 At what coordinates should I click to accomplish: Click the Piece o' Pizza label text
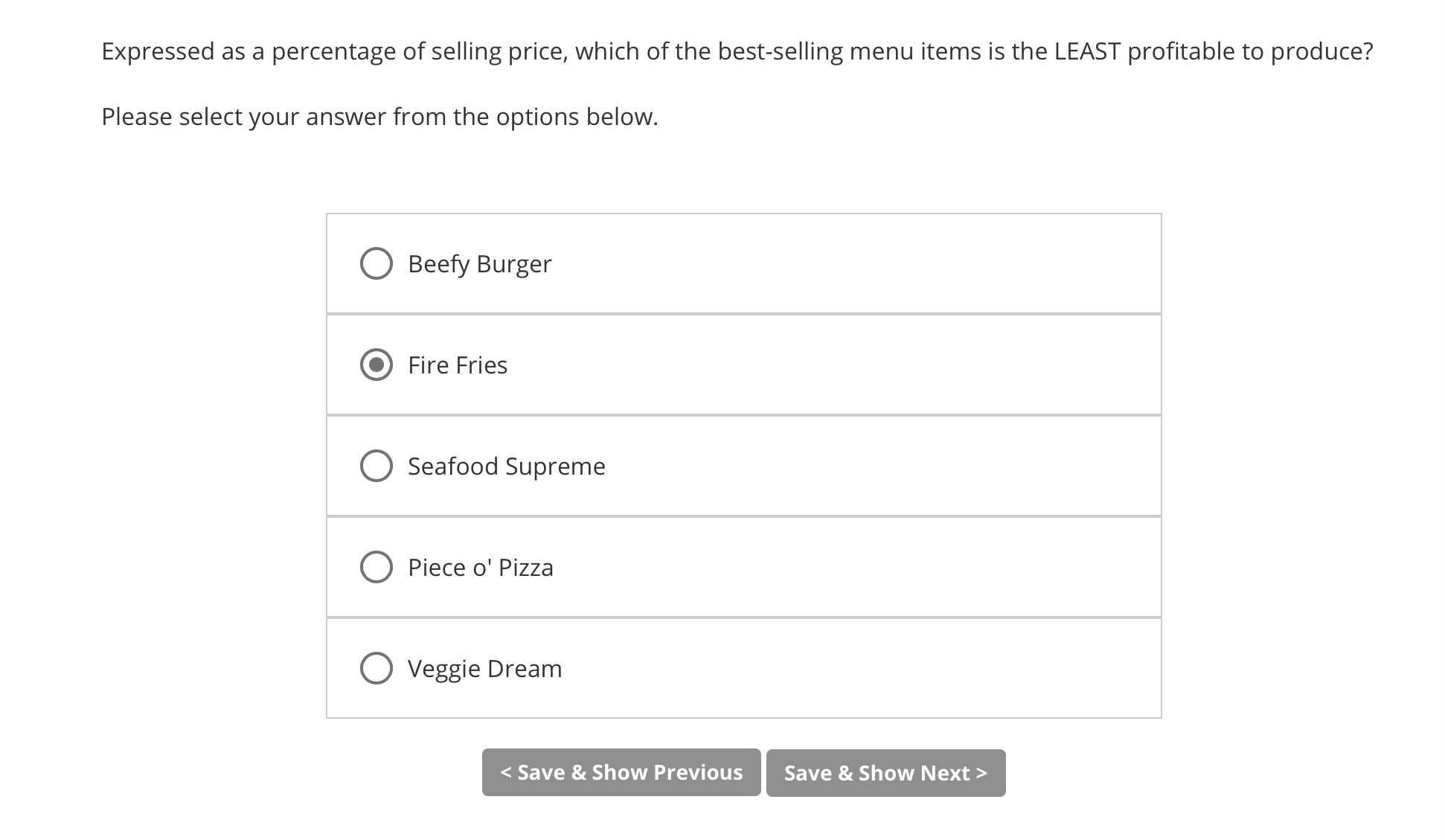tap(480, 567)
